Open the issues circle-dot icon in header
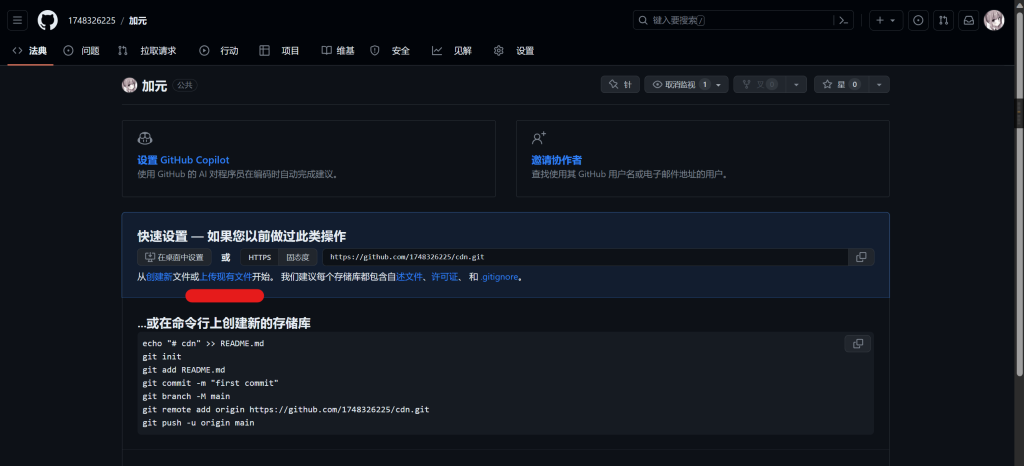Screen dimensions: 1024x466 pyautogui.click(x=918, y=20)
